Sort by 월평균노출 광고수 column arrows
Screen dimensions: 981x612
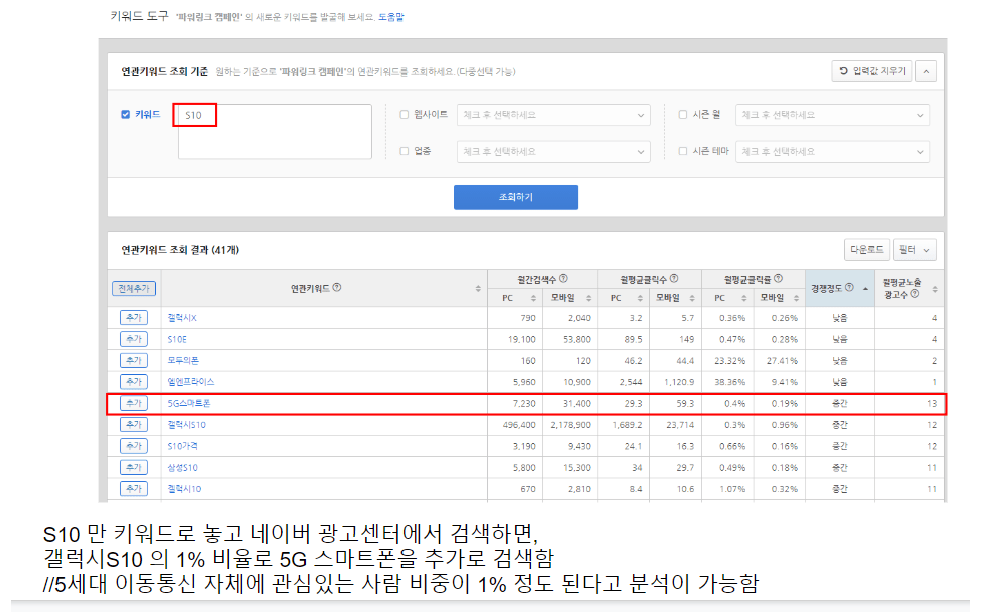click(x=935, y=289)
